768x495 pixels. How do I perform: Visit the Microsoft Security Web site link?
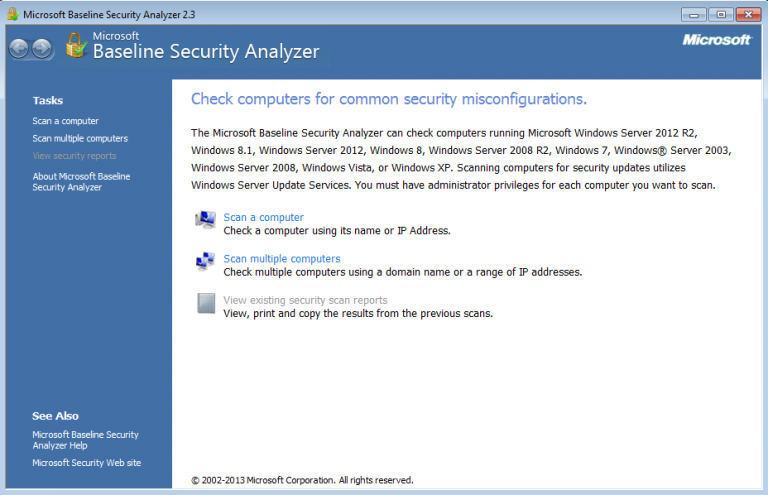[86, 463]
